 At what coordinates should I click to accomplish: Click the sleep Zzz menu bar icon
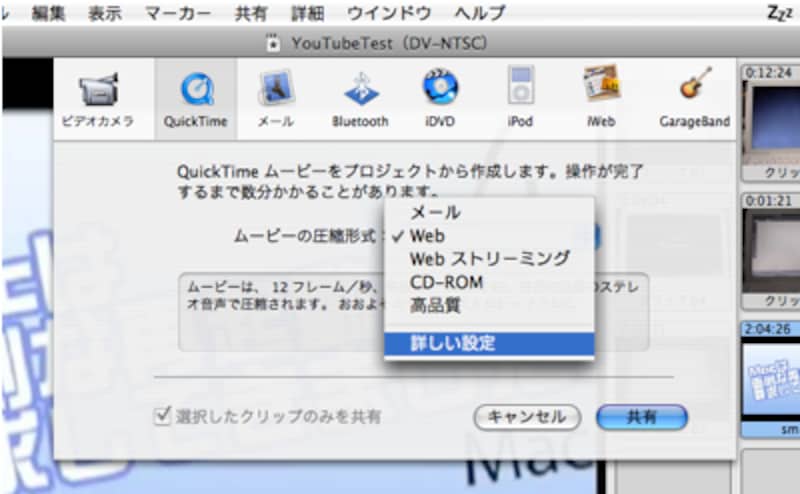(780, 12)
